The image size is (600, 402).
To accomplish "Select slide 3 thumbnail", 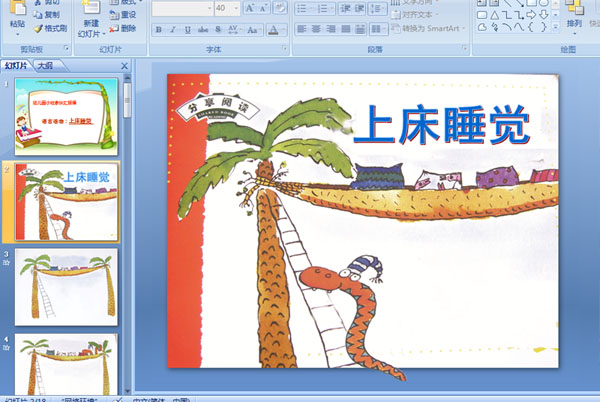I will pyautogui.click(x=67, y=284).
